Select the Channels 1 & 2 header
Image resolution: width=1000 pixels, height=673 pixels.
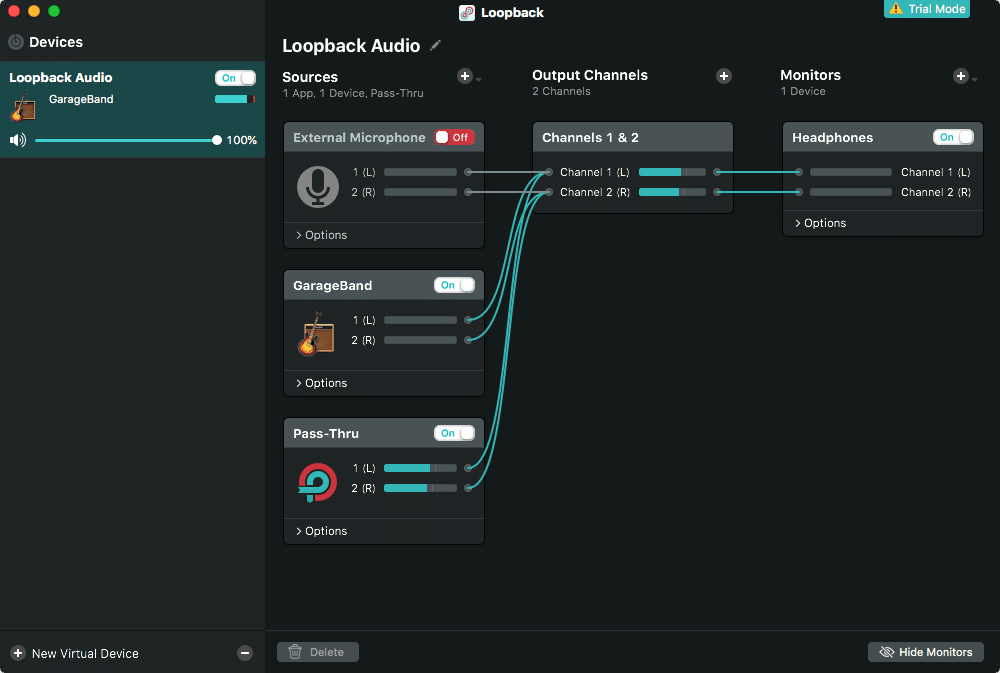[x=633, y=137]
